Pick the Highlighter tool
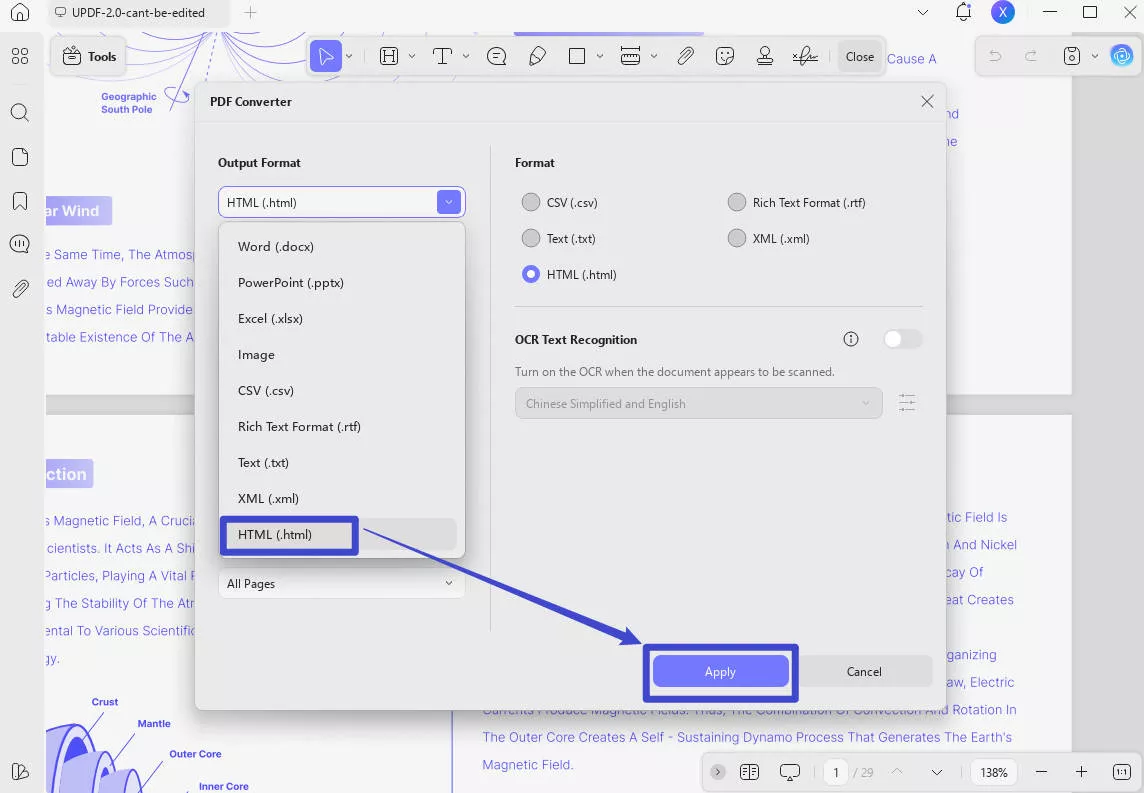This screenshot has width=1144, height=793. (x=537, y=56)
